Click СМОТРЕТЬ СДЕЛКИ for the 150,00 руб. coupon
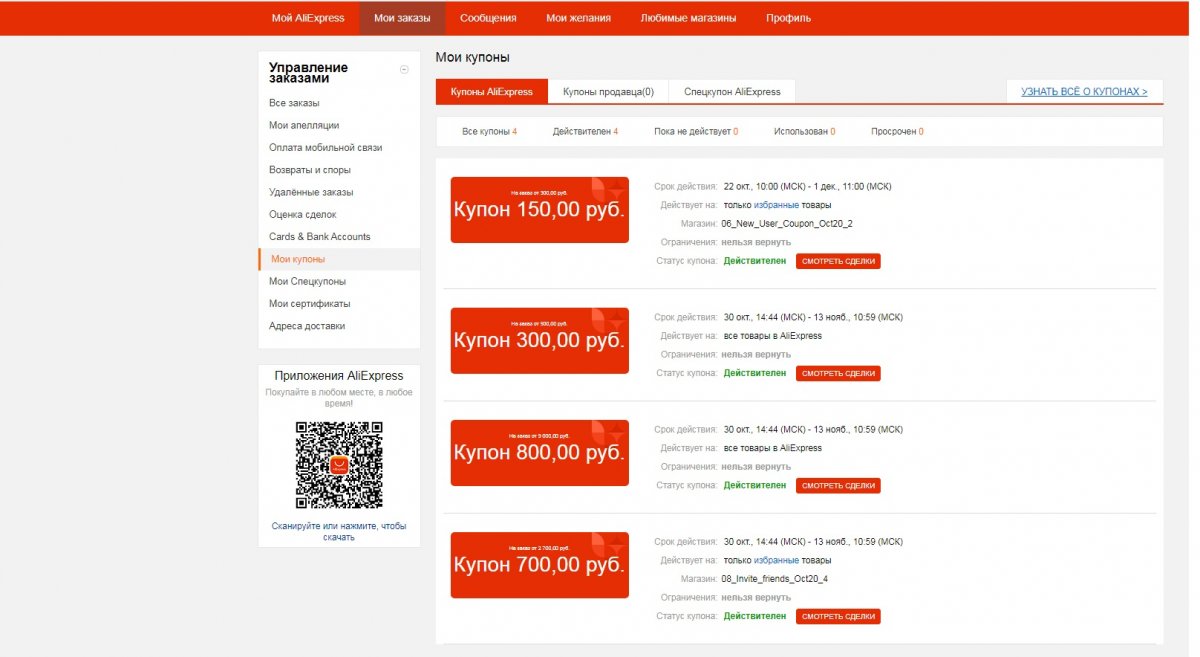Image resolution: width=1200 pixels, height=657 pixels. pyautogui.click(x=838, y=261)
